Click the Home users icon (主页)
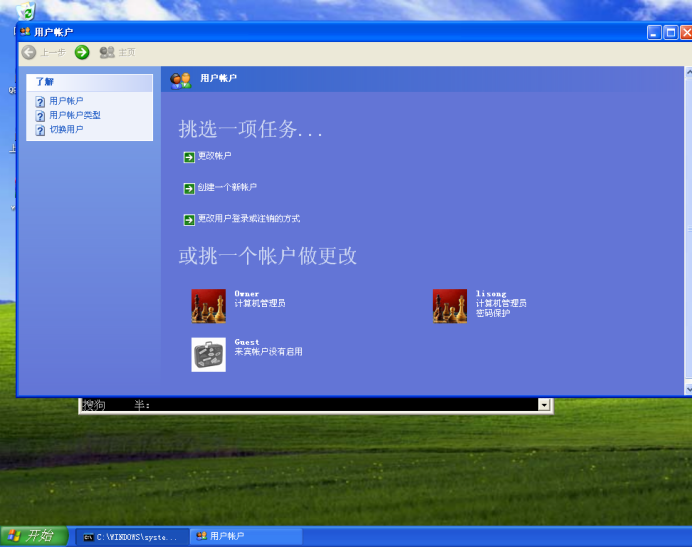The width and height of the screenshot is (693, 547). tap(107, 53)
